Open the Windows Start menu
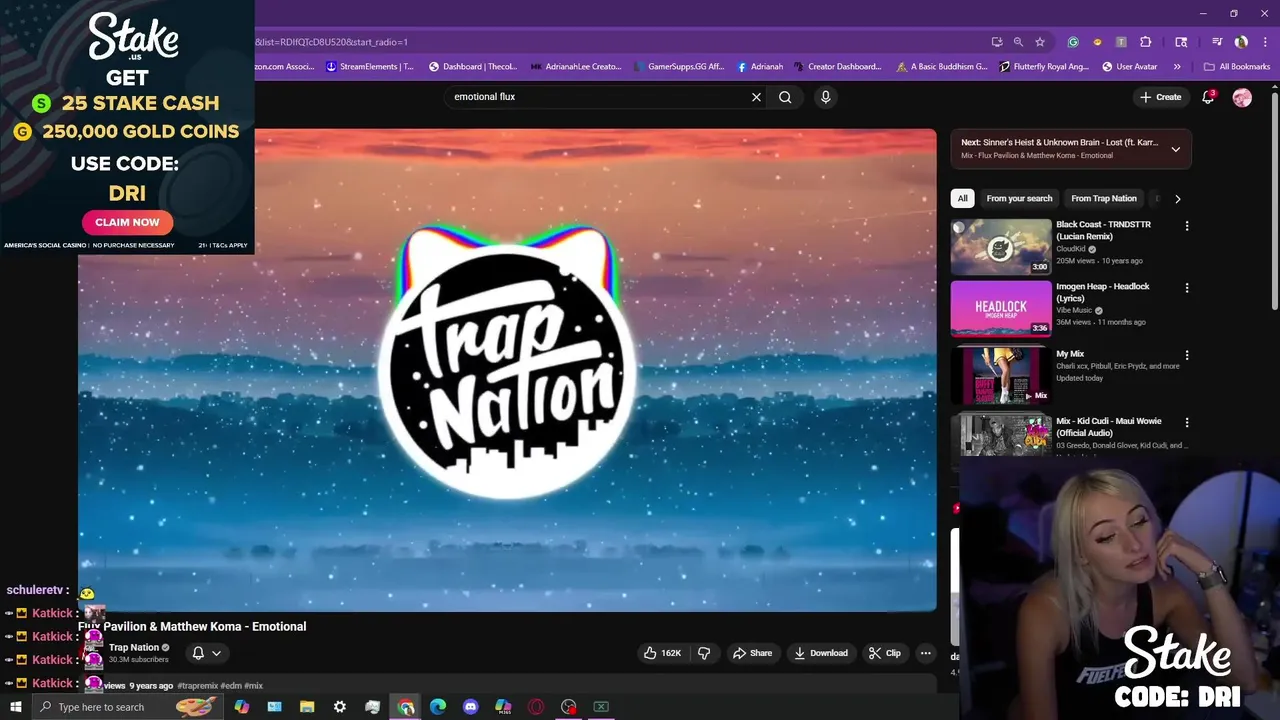 [x=16, y=707]
